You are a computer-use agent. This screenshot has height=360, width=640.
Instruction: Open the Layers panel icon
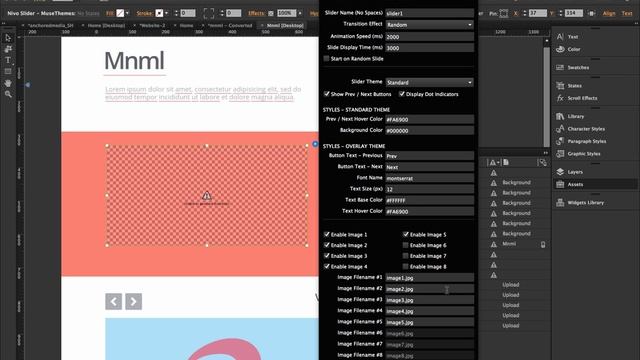(560, 172)
